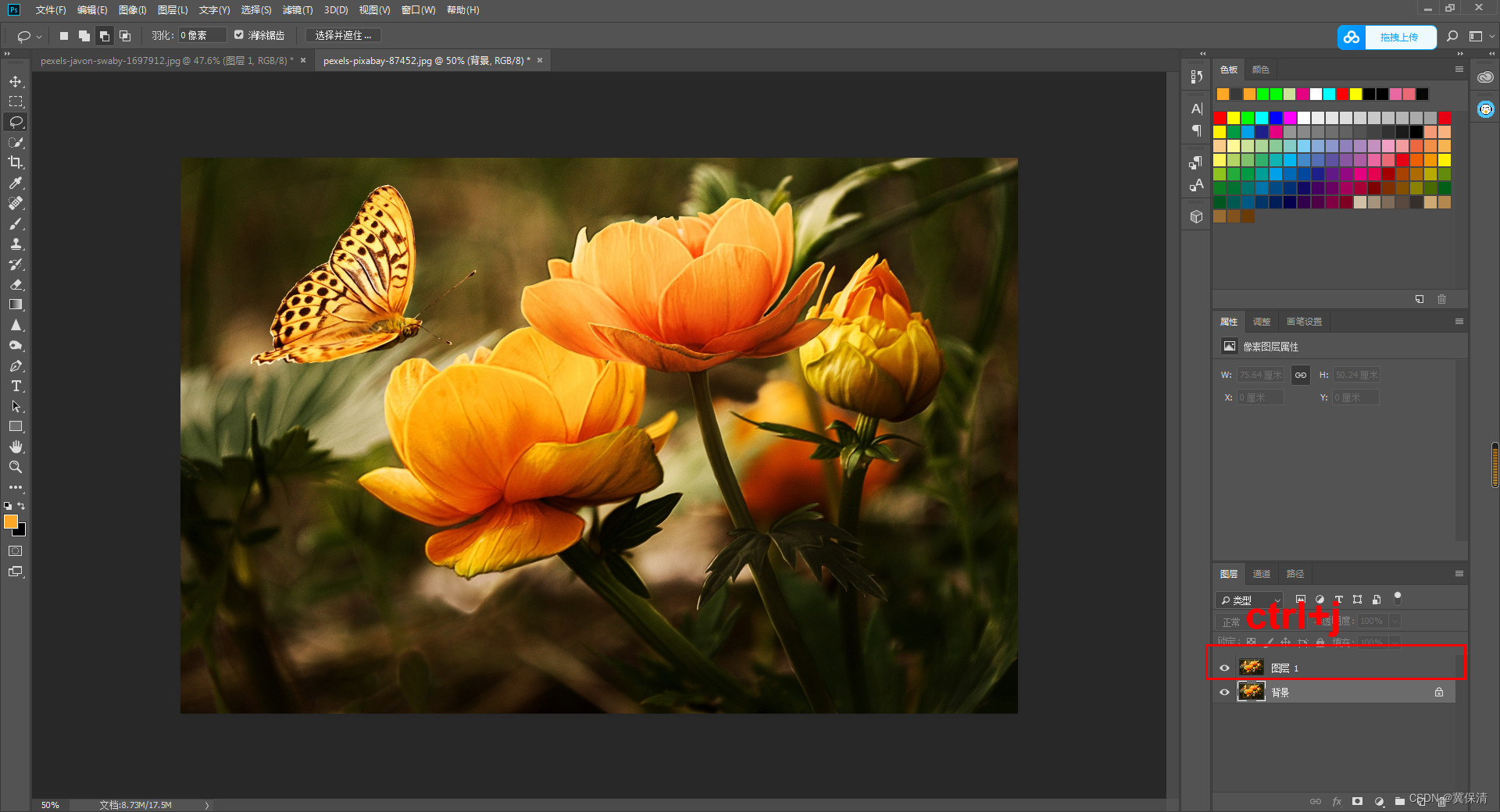This screenshot has width=1500, height=812.
Task: Switch to the 通道 channels tab
Action: [1262, 574]
